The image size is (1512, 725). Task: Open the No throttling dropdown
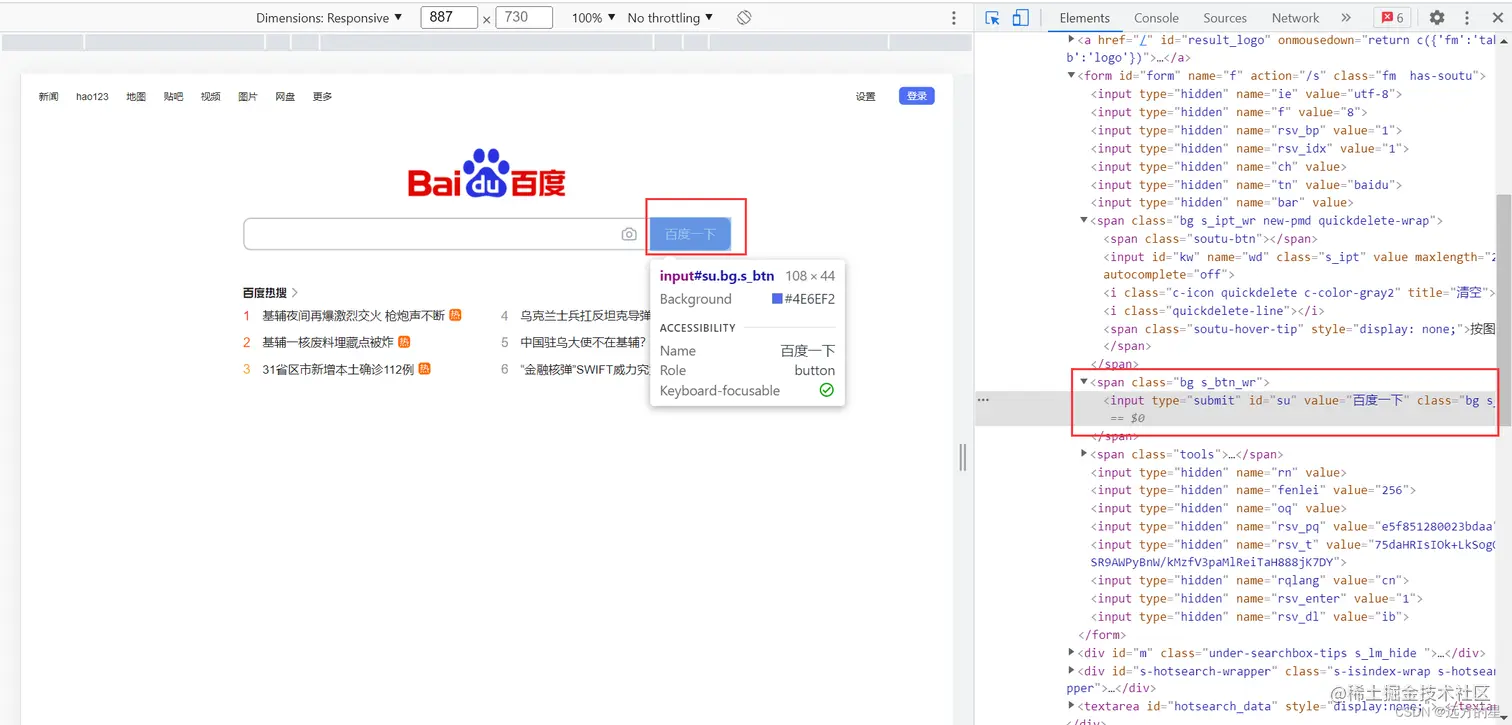click(667, 17)
